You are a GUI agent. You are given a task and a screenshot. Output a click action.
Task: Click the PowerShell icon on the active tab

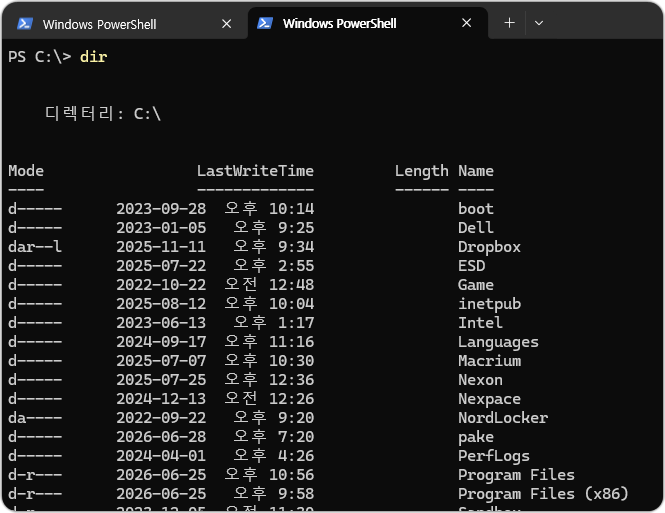click(x=265, y=23)
